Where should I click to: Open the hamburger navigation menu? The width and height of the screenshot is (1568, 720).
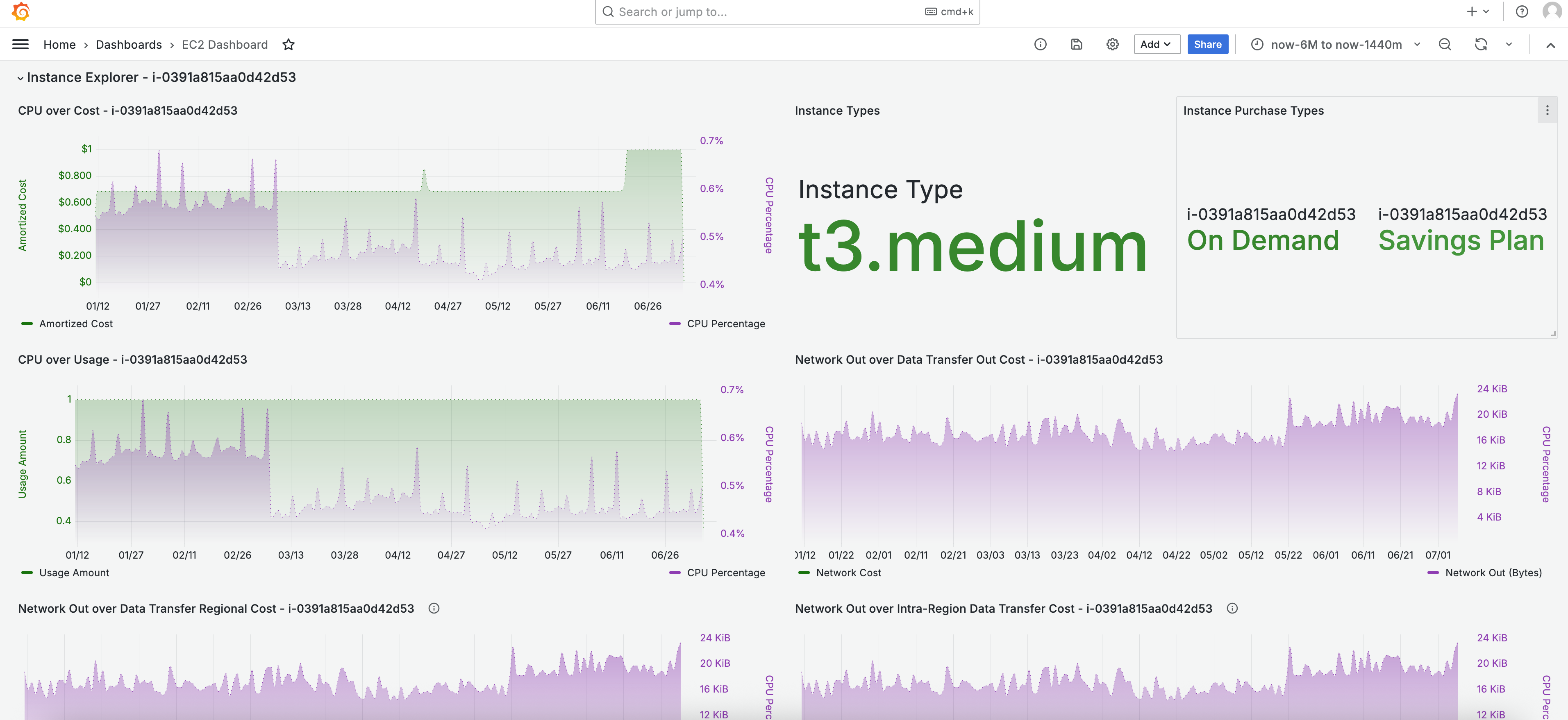tap(20, 44)
